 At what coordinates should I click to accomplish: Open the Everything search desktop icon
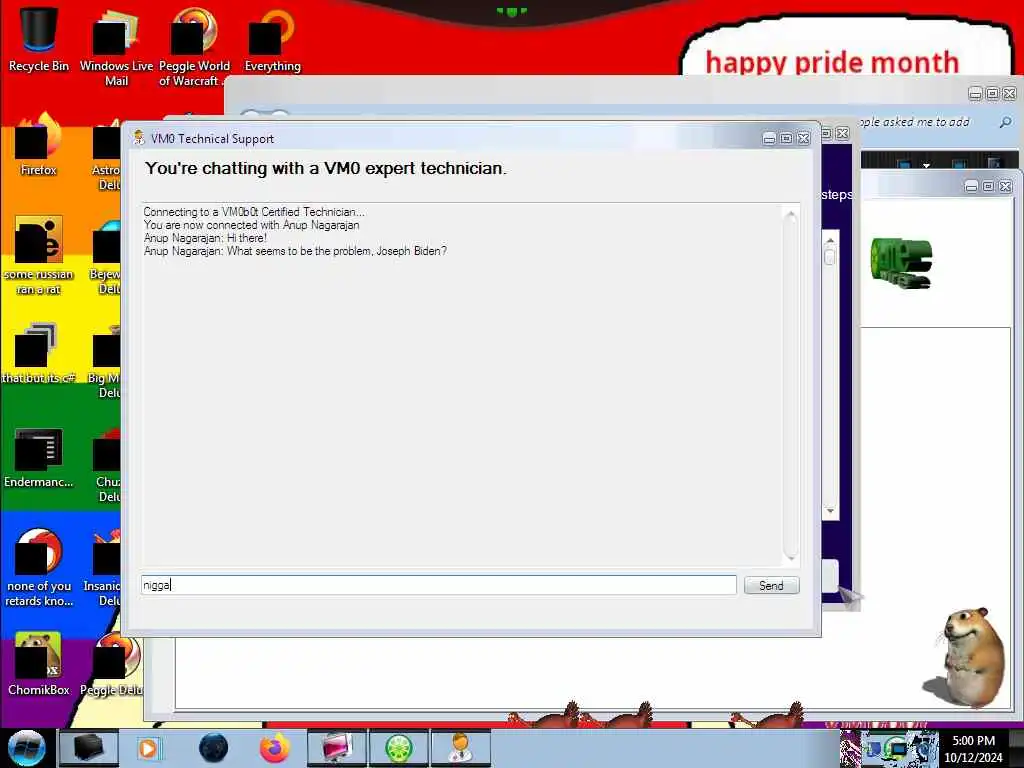(272, 39)
